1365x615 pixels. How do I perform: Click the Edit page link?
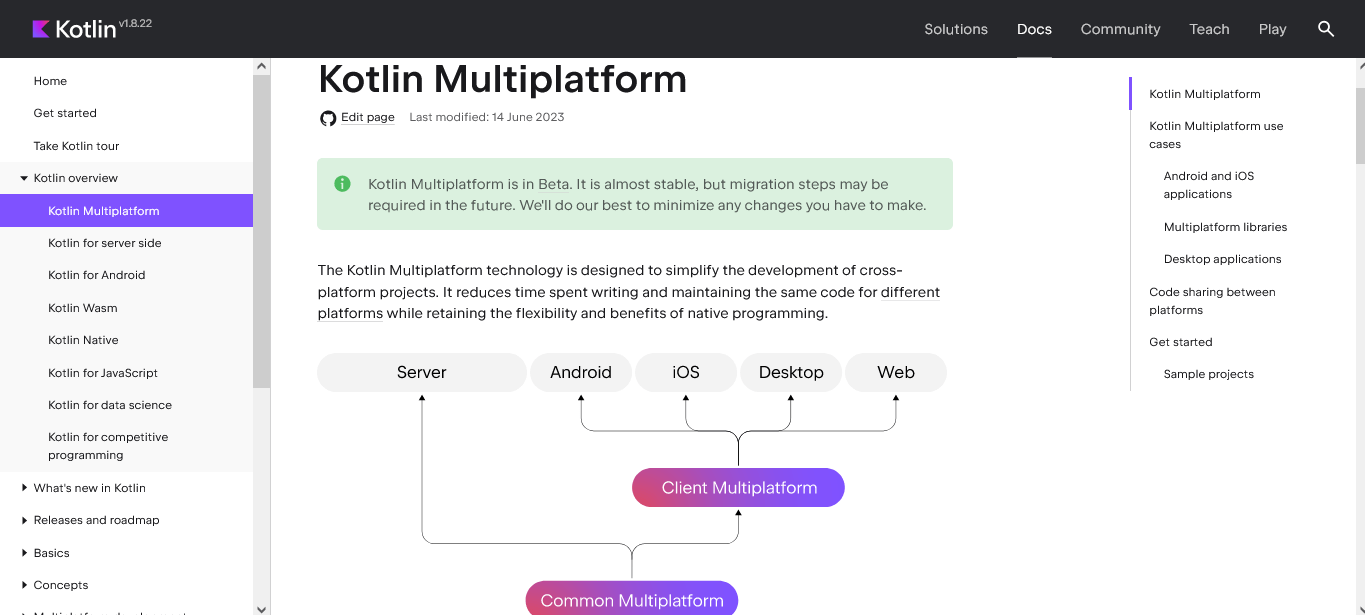pos(368,117)
